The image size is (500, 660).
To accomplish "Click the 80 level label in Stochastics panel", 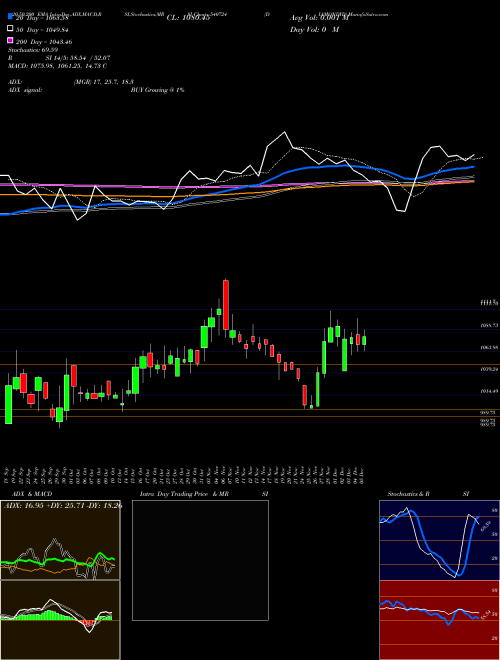I will coord(495,510).
